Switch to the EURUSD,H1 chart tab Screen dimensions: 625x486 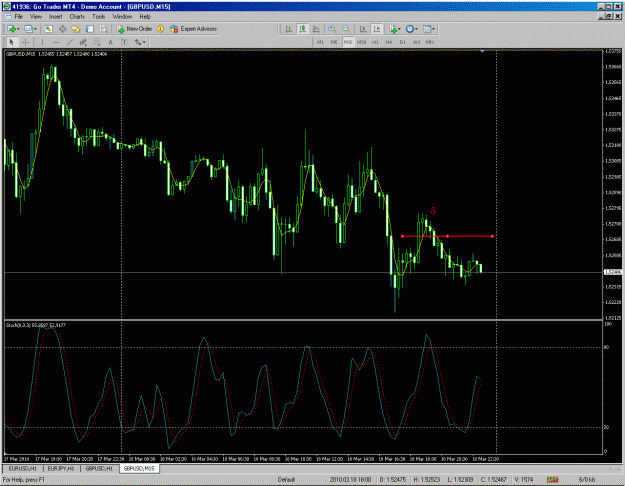(23, 468)
